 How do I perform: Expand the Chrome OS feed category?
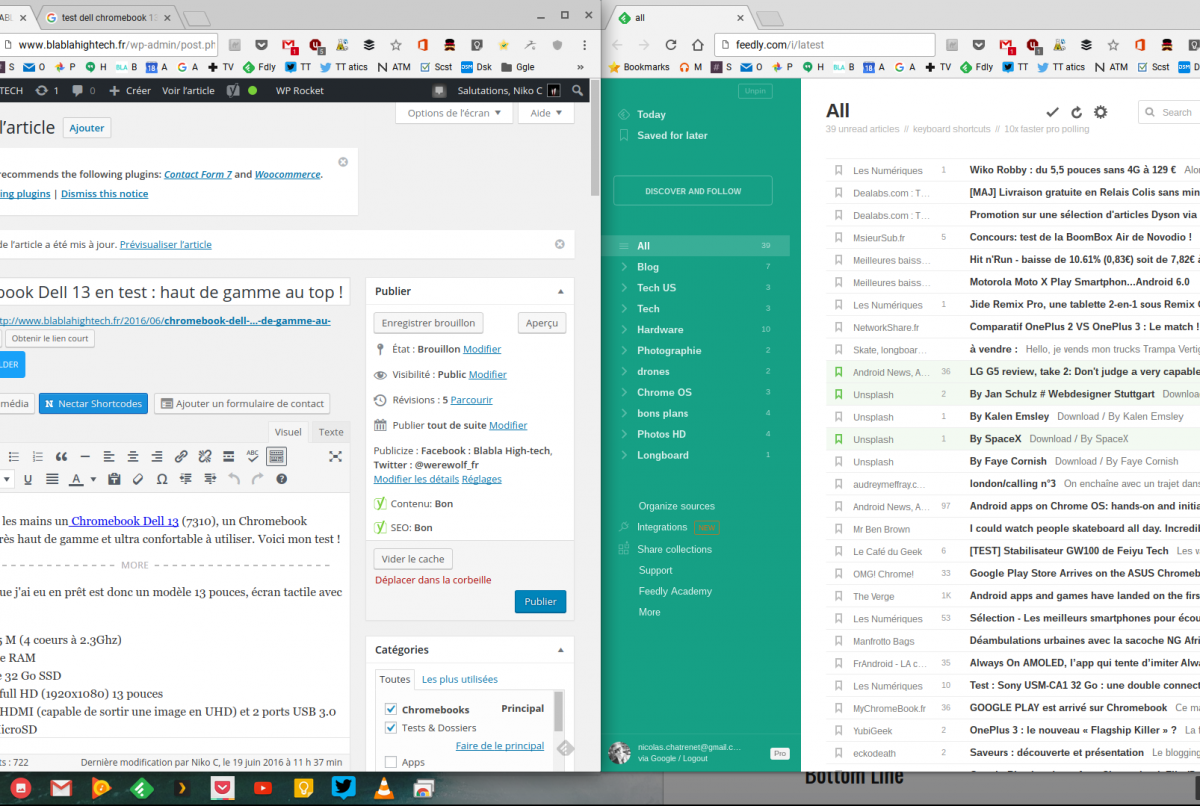click(624, 393)
